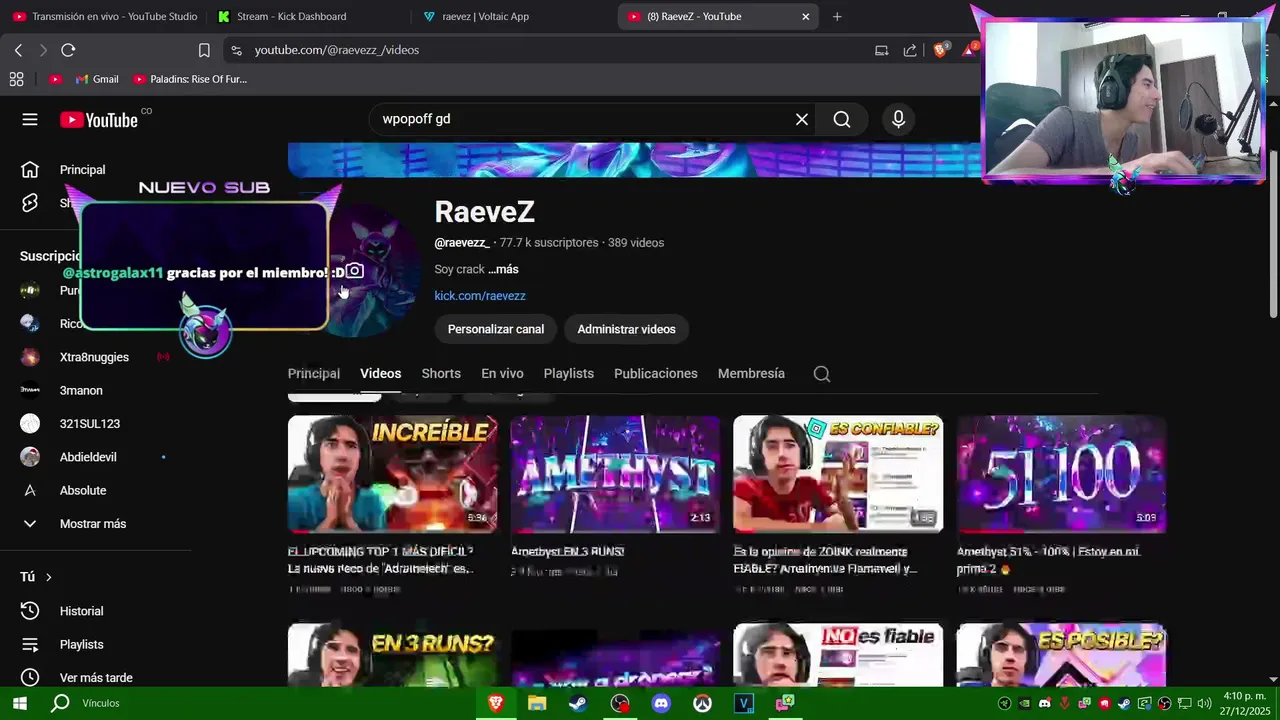Open the Publicaciones channel tab
This screenshot has width=1280, height=720.
click(x=656, y=374)
